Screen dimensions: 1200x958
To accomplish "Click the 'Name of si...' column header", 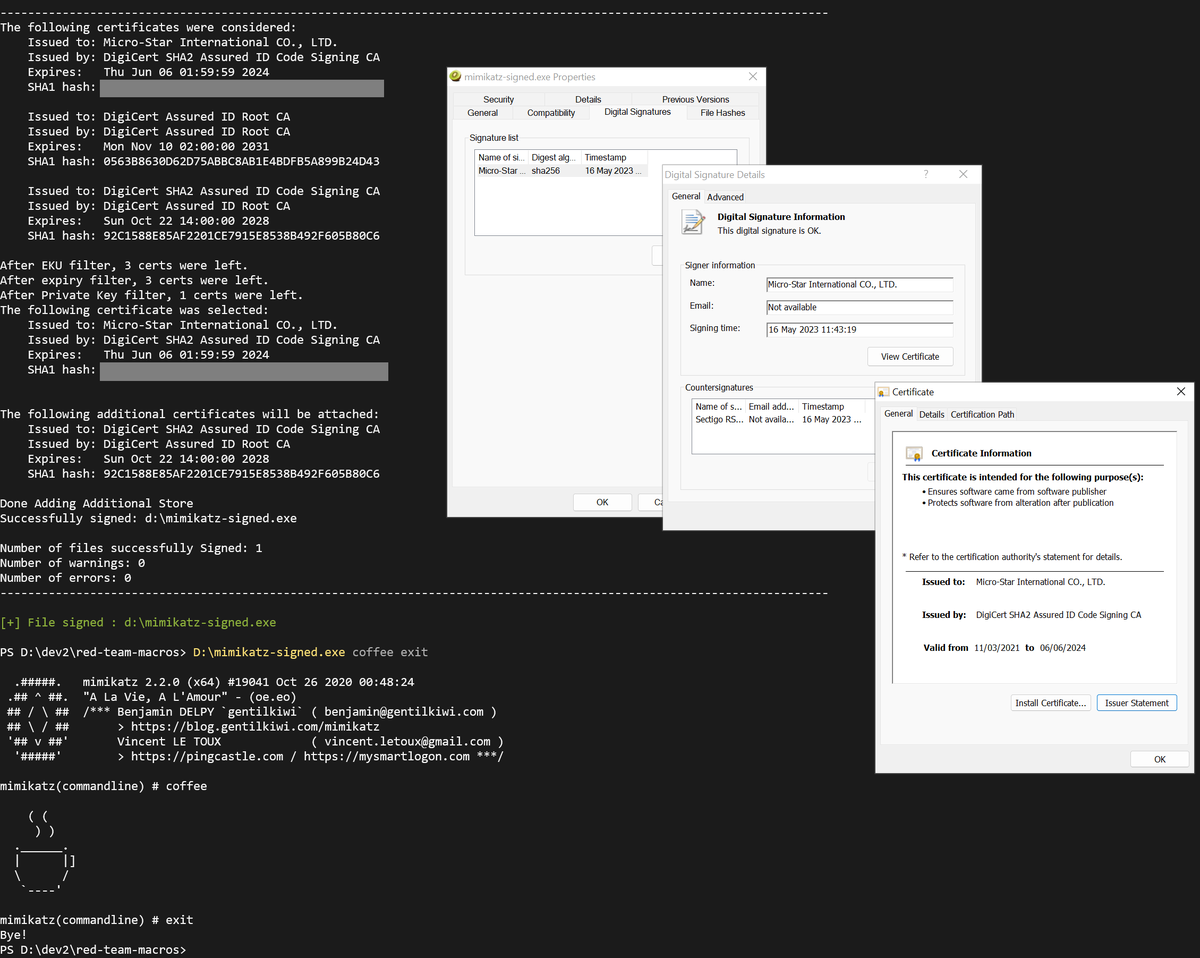I will (x=501, y=158).
